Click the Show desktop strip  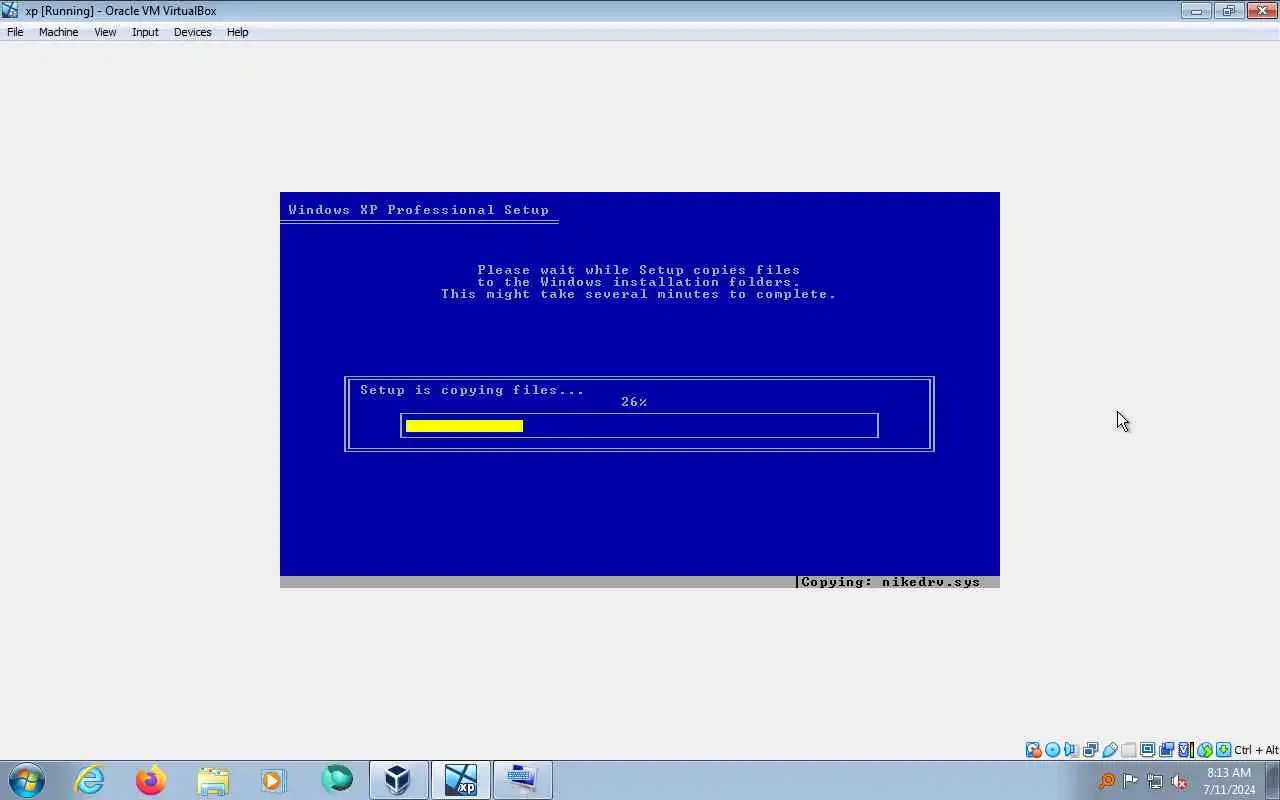coord(1272,780)
